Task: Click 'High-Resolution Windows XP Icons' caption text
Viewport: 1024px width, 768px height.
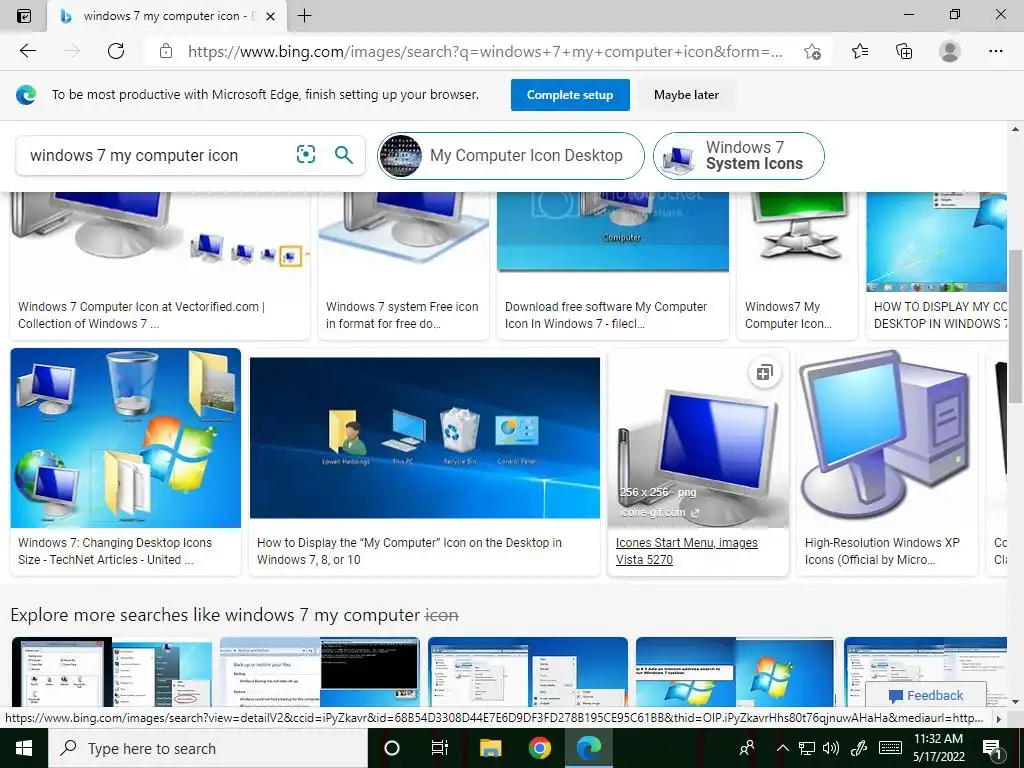Action: pyautogui.click(x=882, y=551)
